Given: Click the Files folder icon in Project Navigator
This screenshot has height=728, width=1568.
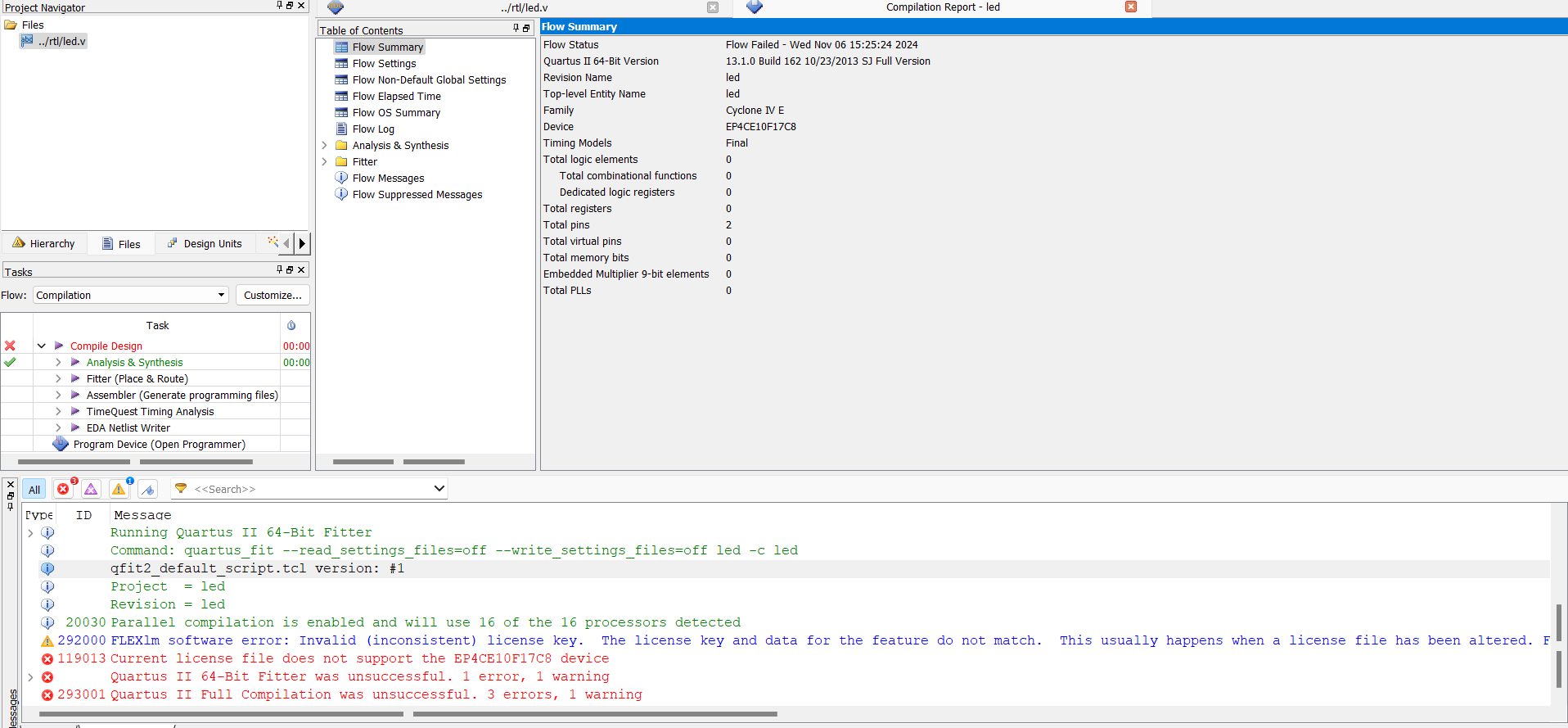Looking at the screenshot, I should 11,25.
